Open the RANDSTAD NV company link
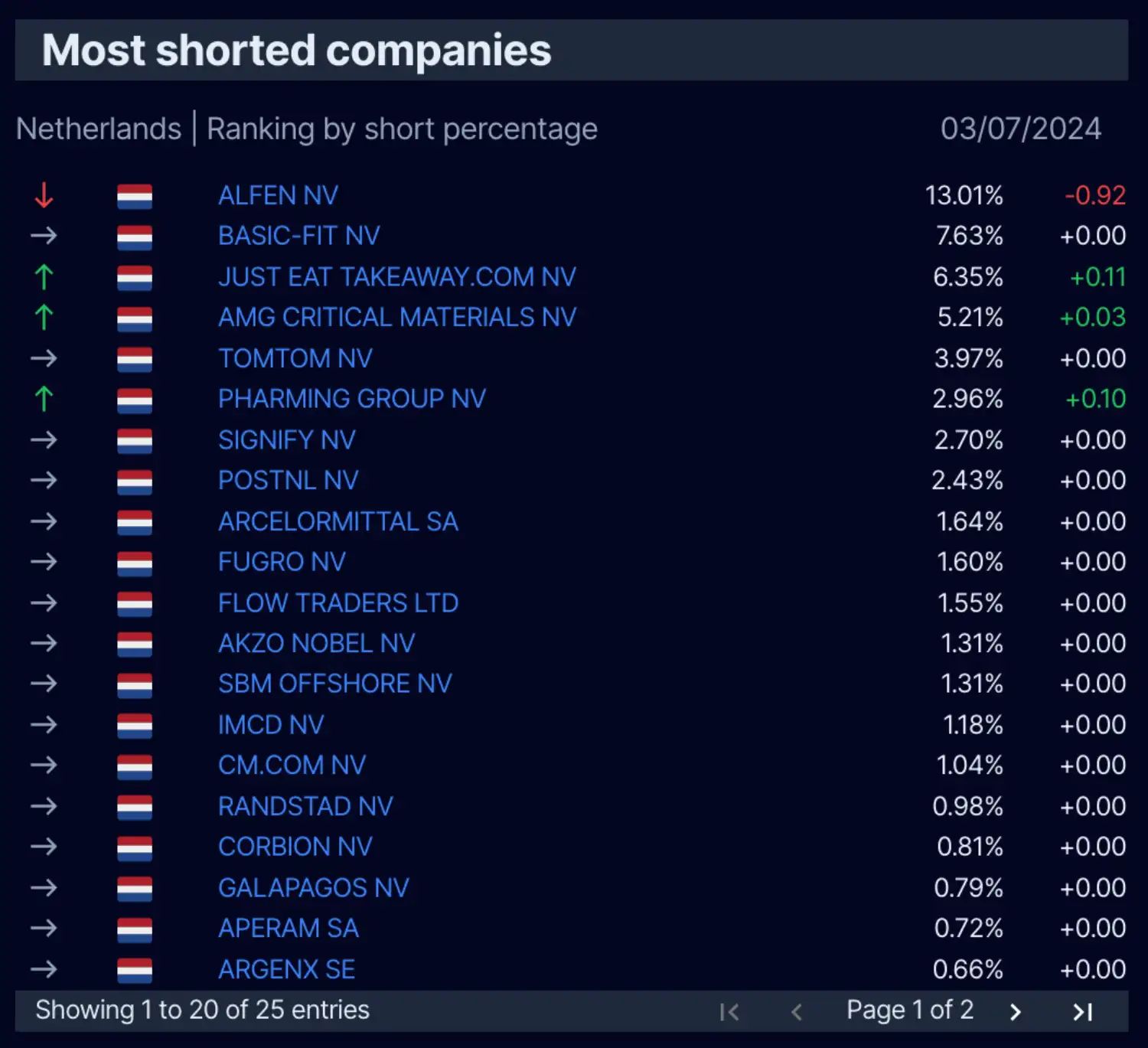The height and width of the screenshot is (1048, 1148). [305, 806]
